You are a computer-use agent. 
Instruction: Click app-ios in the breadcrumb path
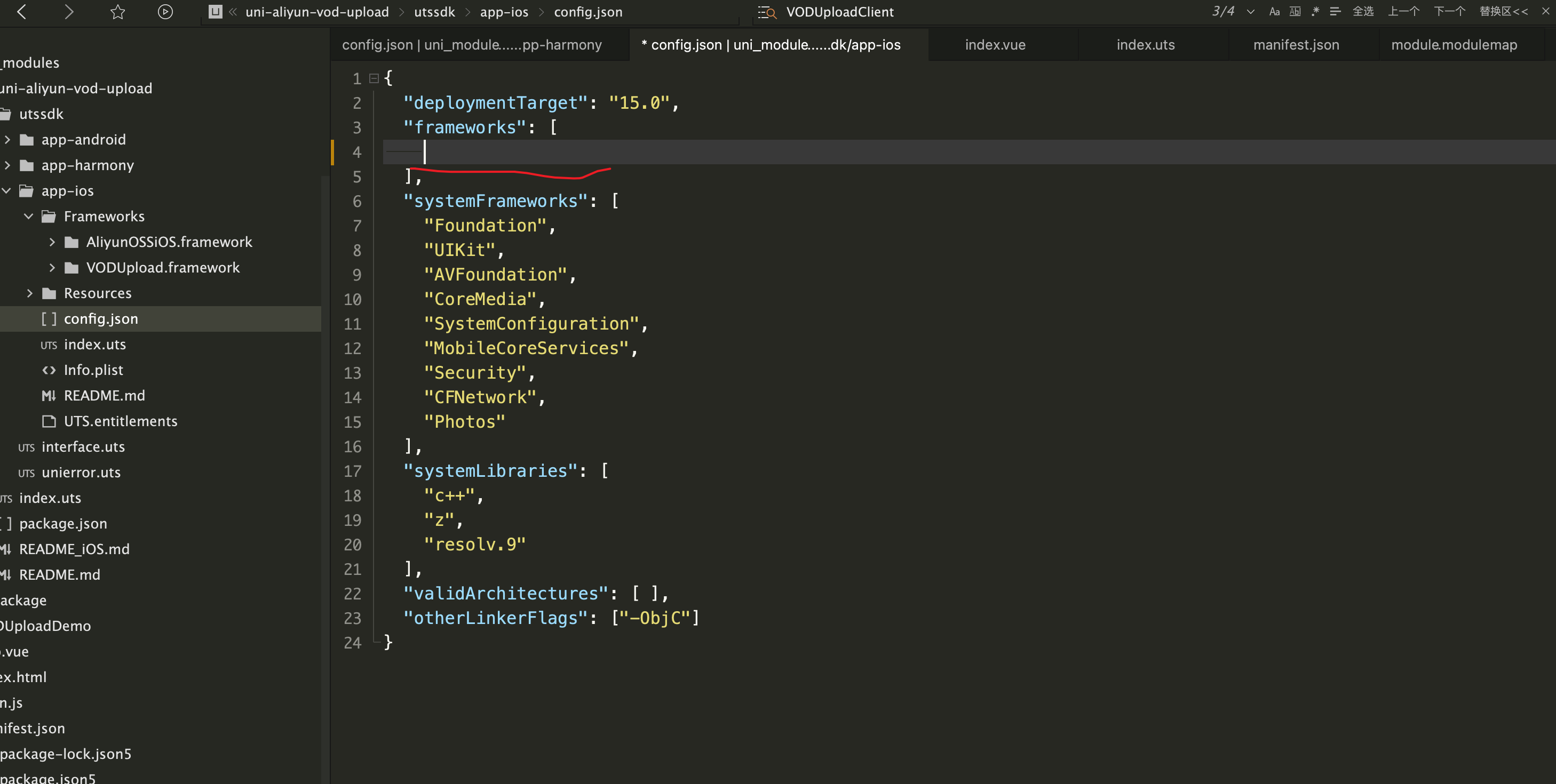pos(504,12)
